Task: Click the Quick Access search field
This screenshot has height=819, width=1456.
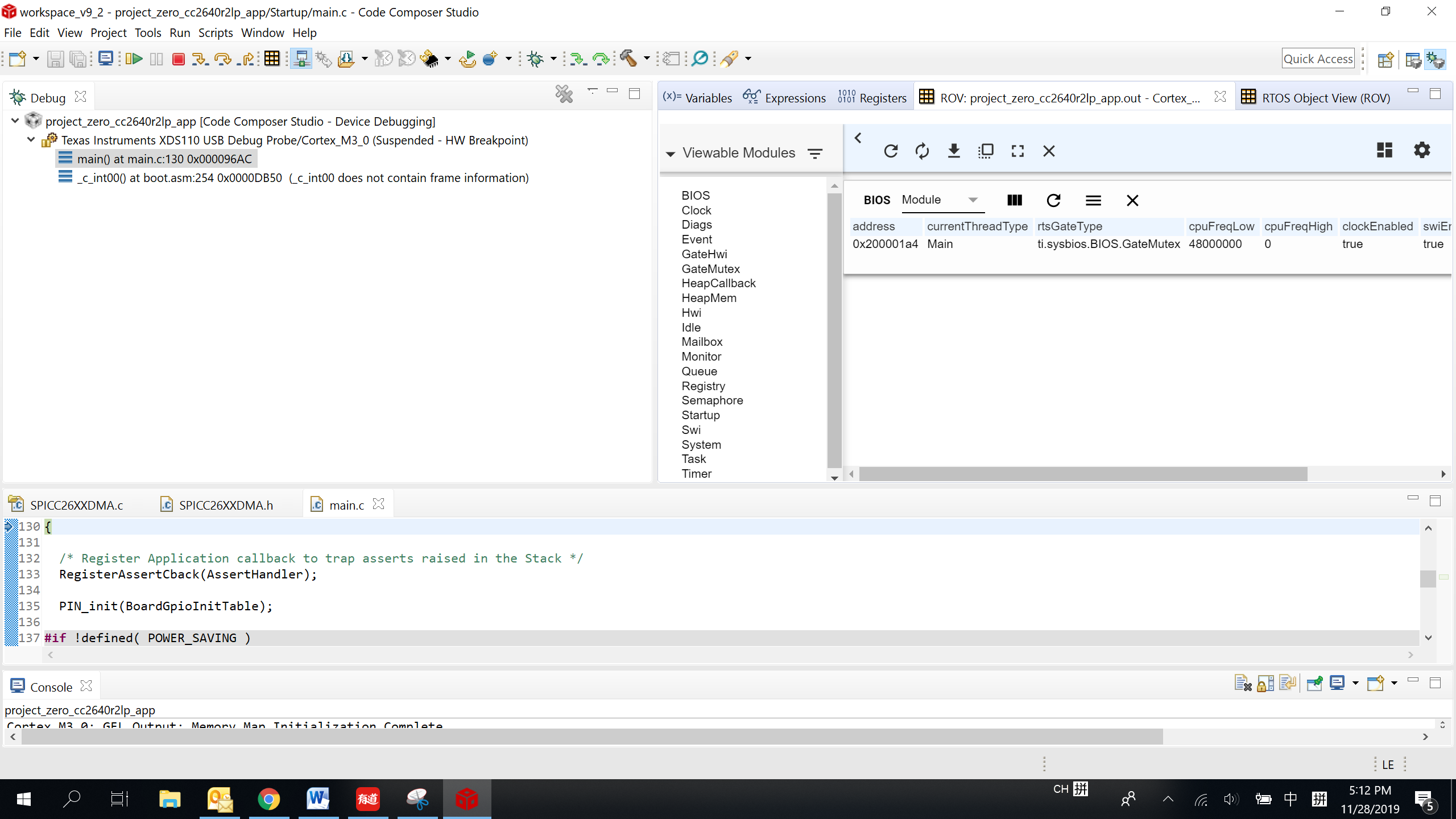Action: click(1317, 59)
